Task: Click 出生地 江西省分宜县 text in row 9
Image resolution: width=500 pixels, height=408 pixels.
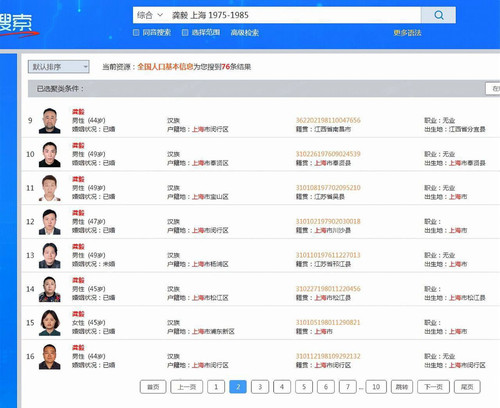Action: click(x=455, y=129)
